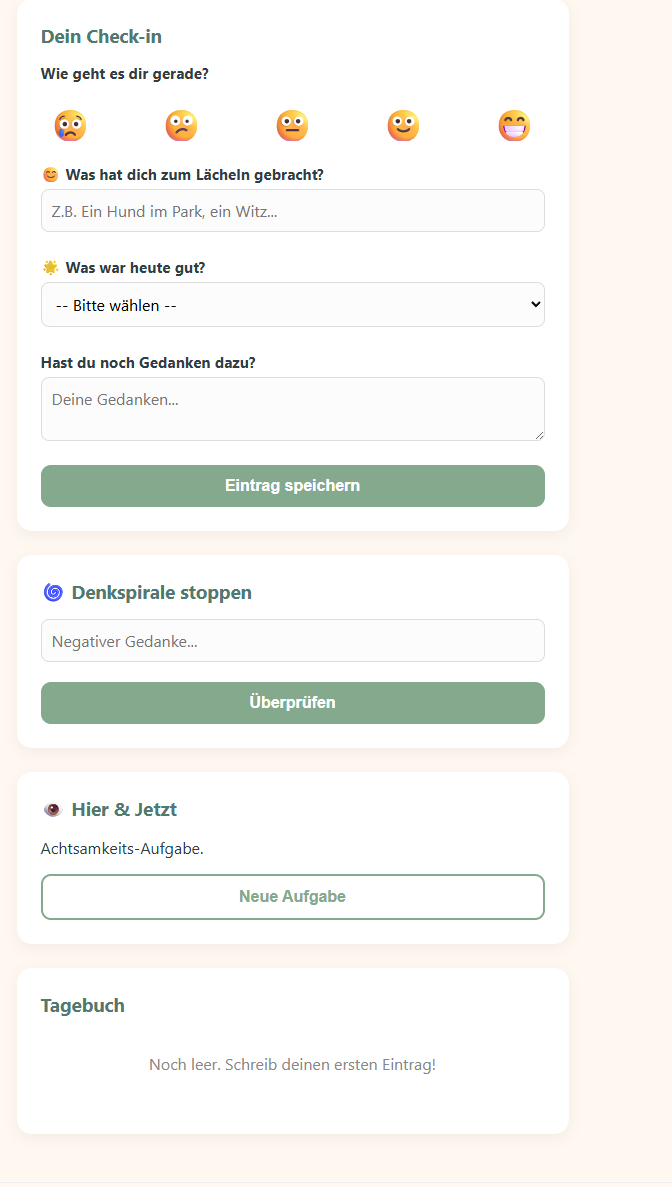Screen dimensions: 672x1187
Task: Click the 'Dein Check-in' heading
Action: [101, 36]
